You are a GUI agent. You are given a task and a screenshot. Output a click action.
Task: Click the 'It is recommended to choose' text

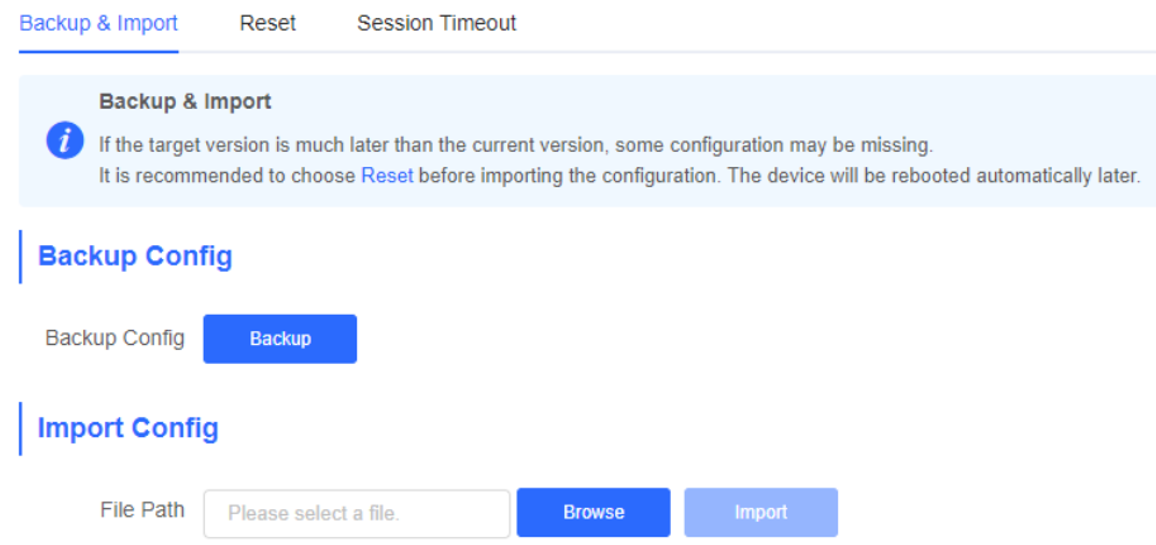click(228, 176)
